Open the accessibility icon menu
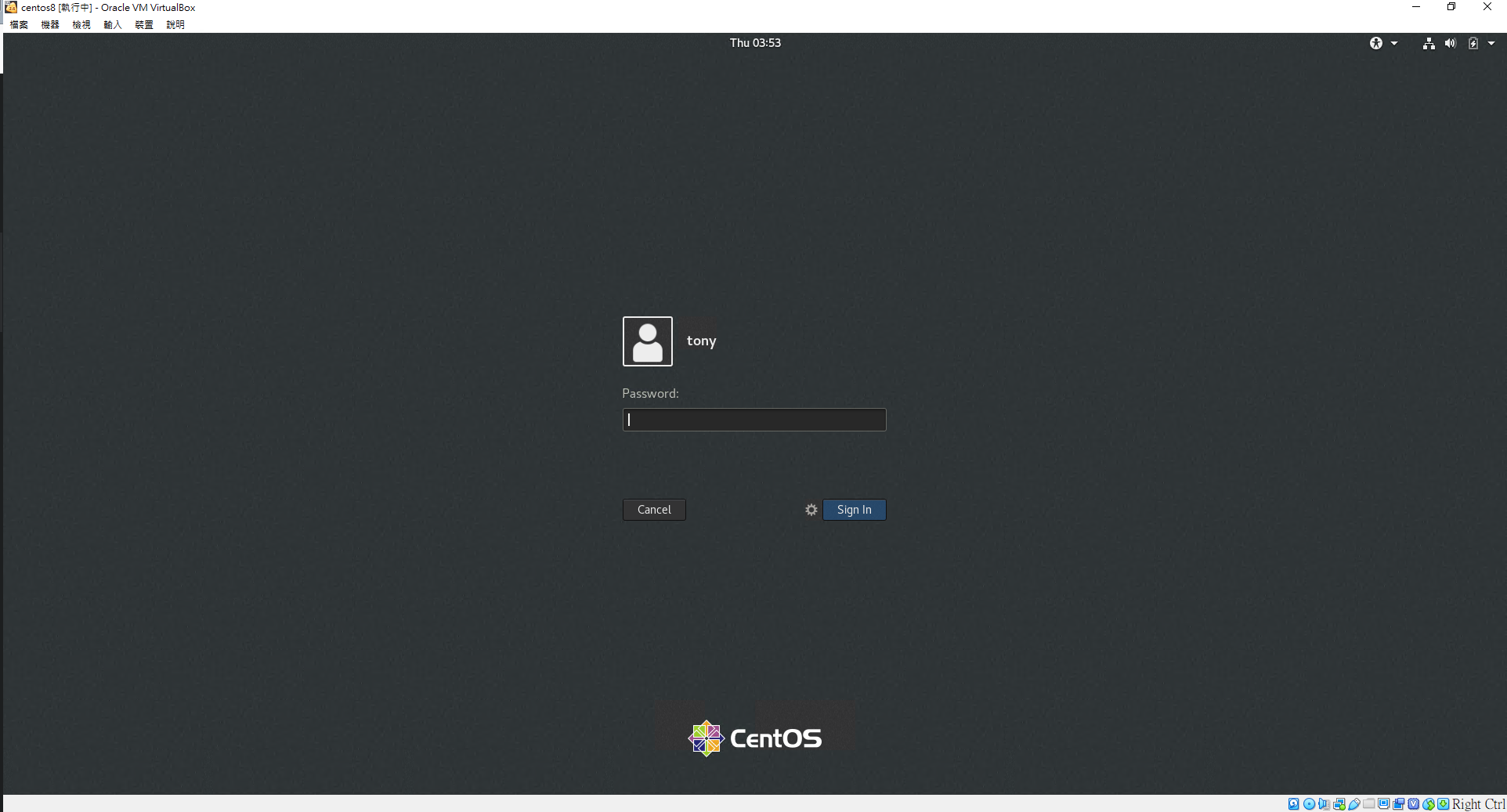The height and width of the screenshot is (812, 1507). pyautogui.click(x=1376, y=43)
